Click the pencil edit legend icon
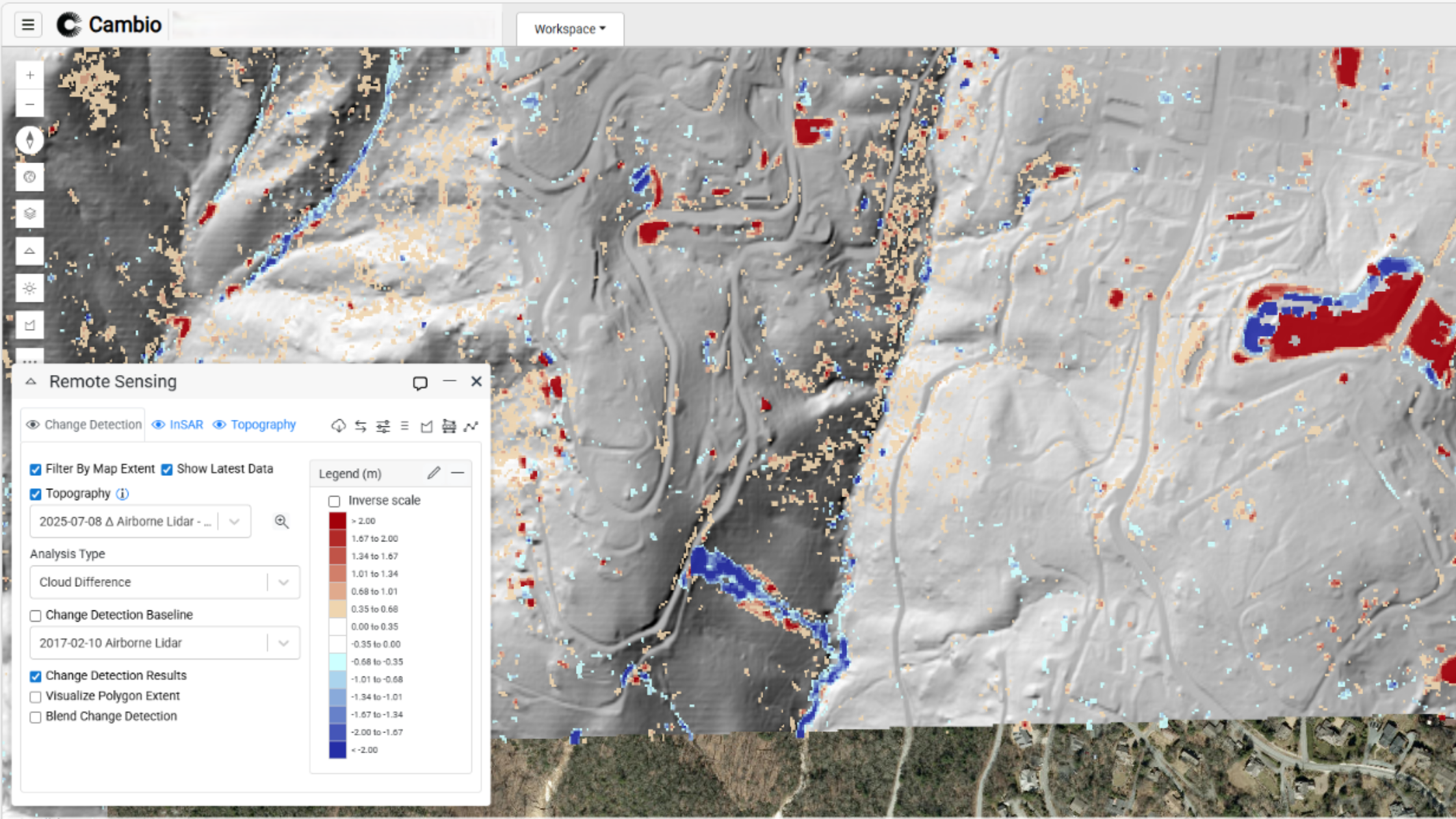The width and height of the screenshot is (1456, 819). tap(434, 473)
